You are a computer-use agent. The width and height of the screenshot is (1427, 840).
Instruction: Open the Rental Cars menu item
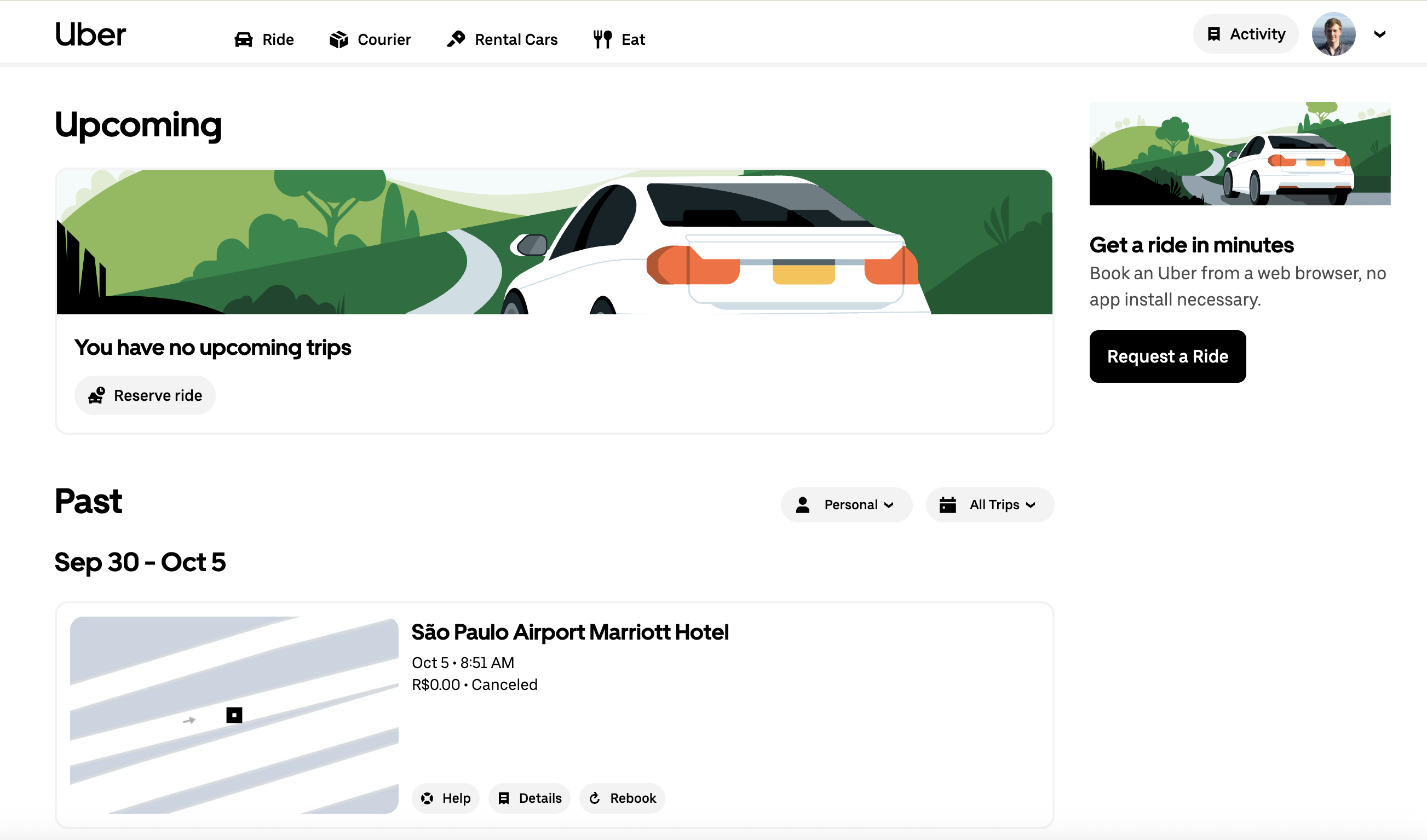click(515, 39)
